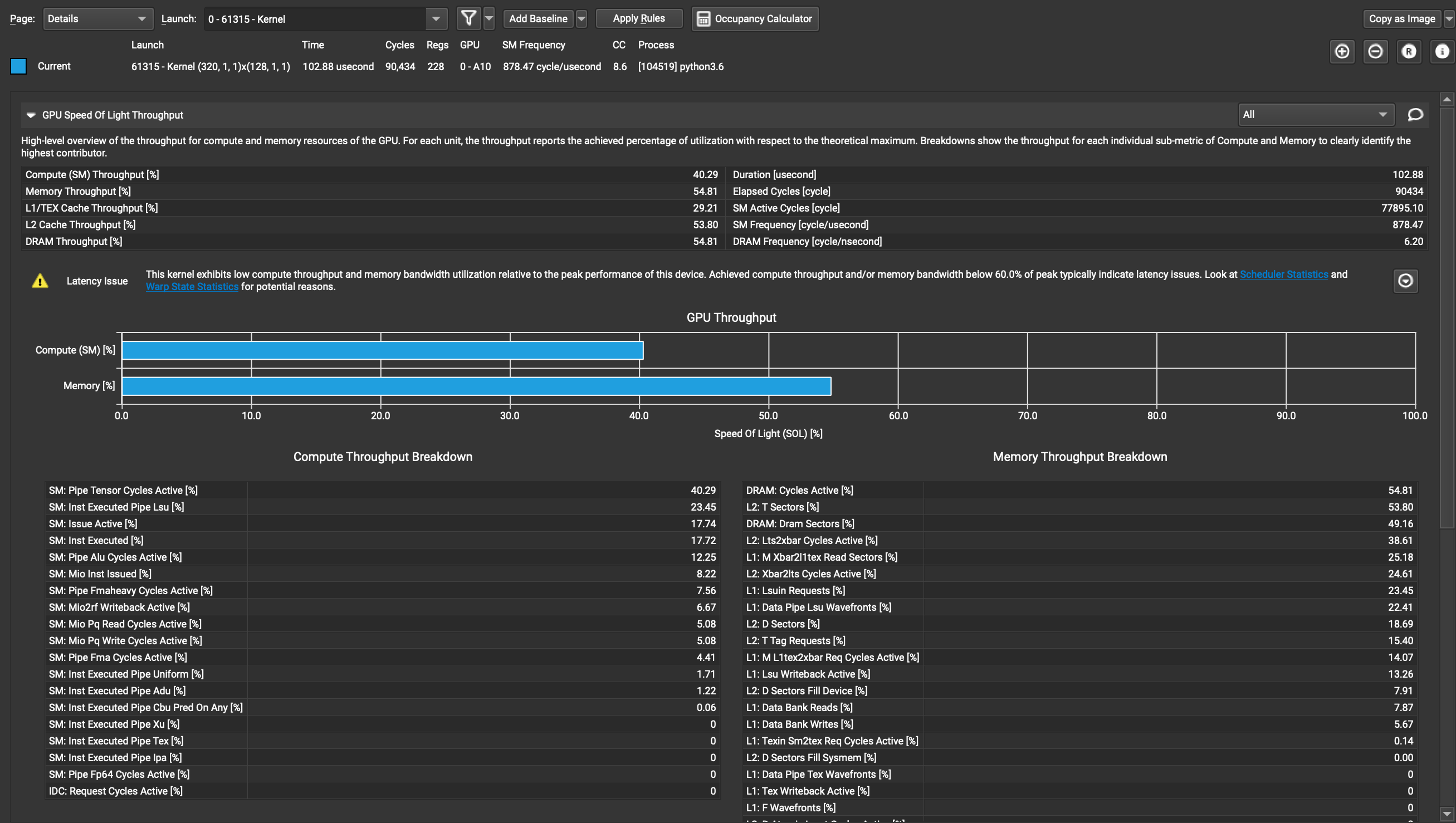
Task: Apply a filter using the funnel icon
Action: 468,18
